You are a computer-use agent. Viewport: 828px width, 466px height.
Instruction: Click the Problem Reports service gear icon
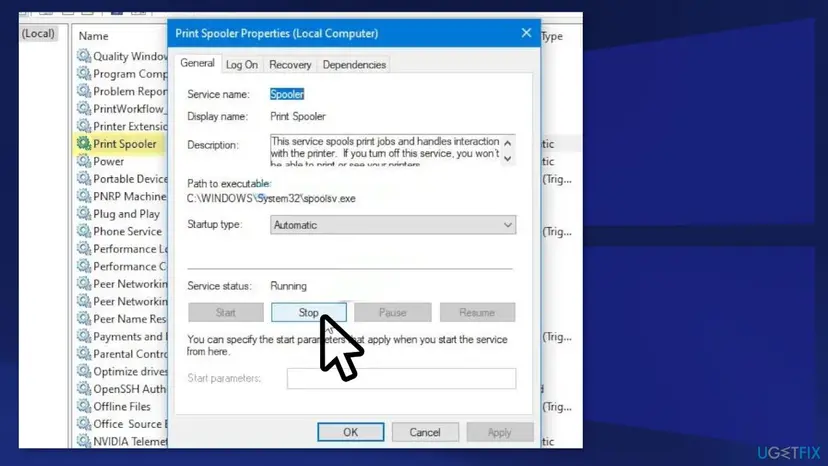83,90
